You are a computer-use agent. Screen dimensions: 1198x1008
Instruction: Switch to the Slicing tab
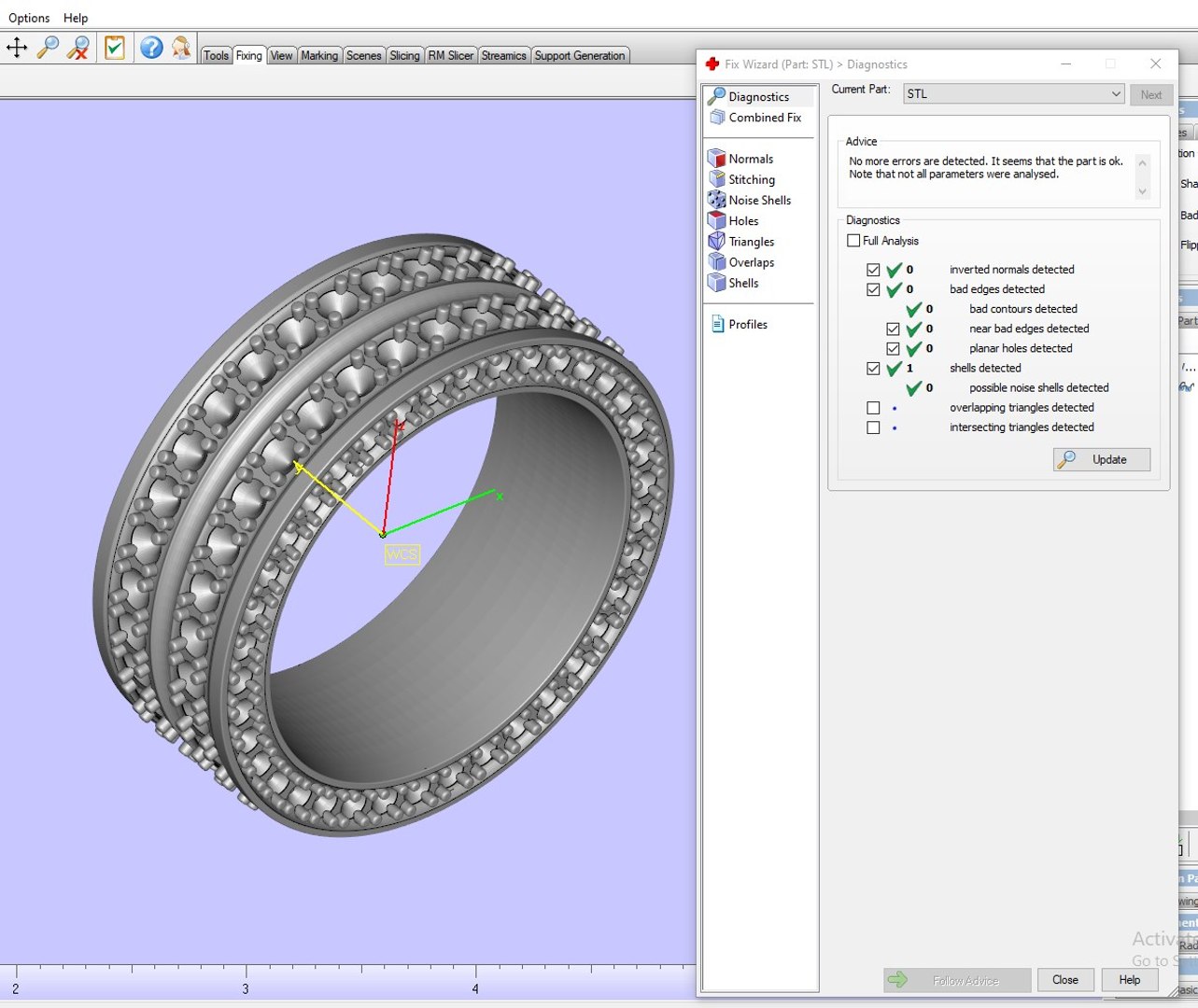(x=404, y=56)
